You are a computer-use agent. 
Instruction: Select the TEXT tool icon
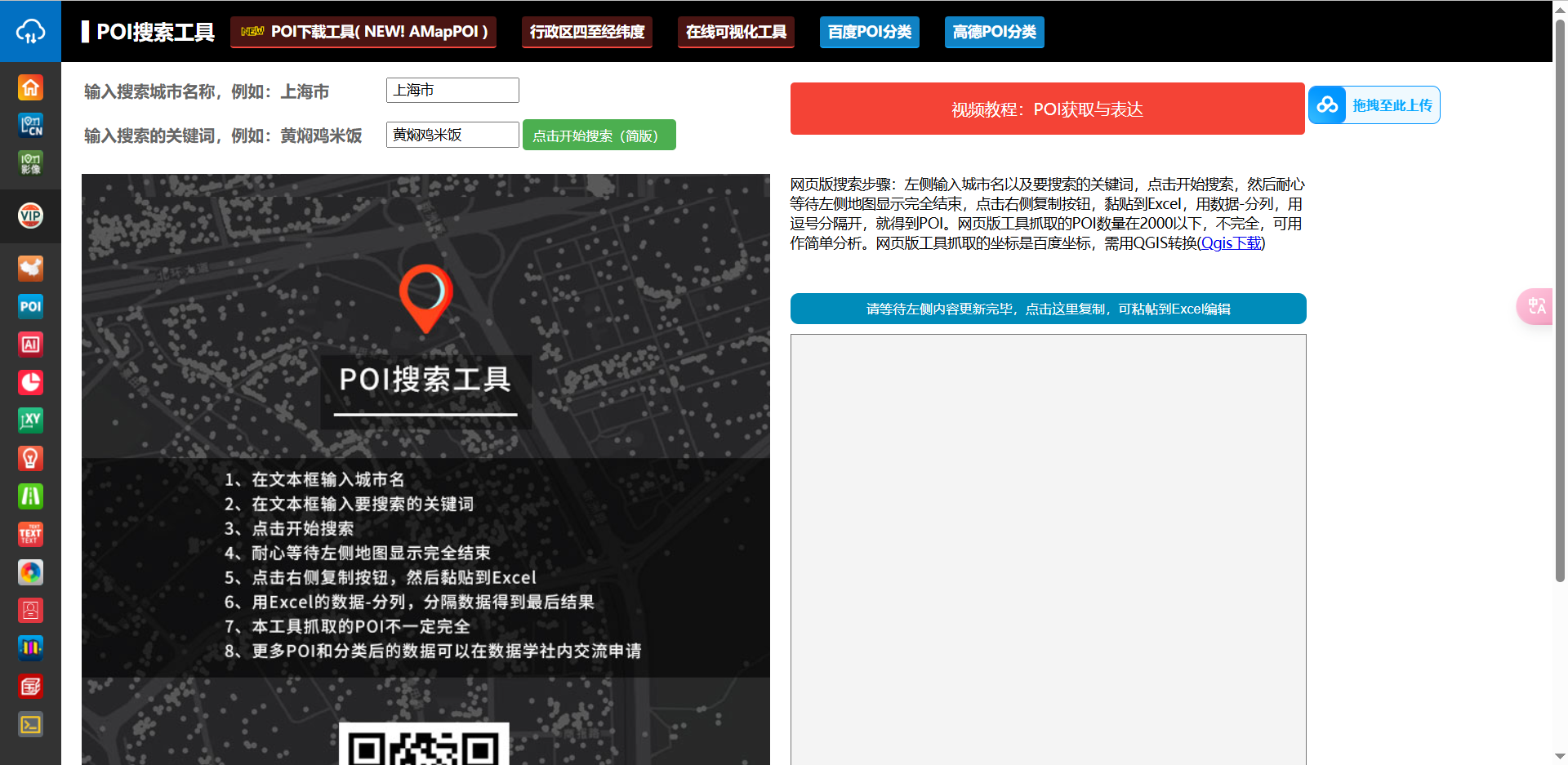pos(30,534)
